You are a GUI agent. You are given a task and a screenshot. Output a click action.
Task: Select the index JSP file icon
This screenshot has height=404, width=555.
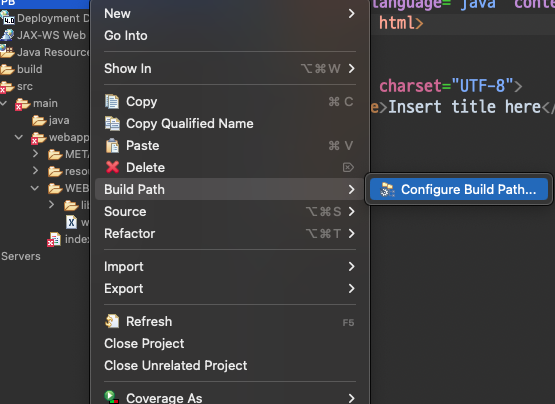point(55,239)
